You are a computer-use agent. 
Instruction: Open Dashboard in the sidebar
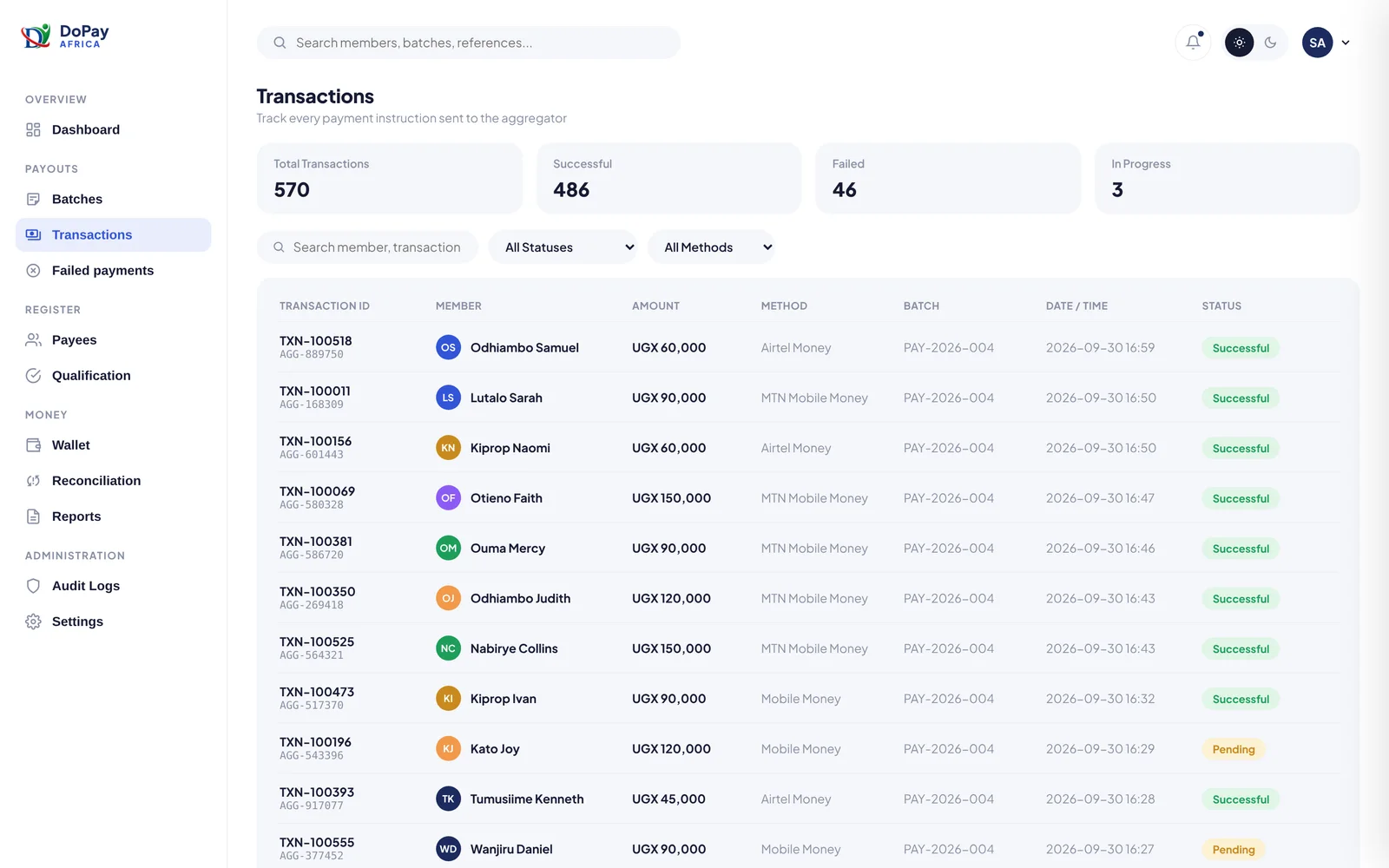coord(113,129)
